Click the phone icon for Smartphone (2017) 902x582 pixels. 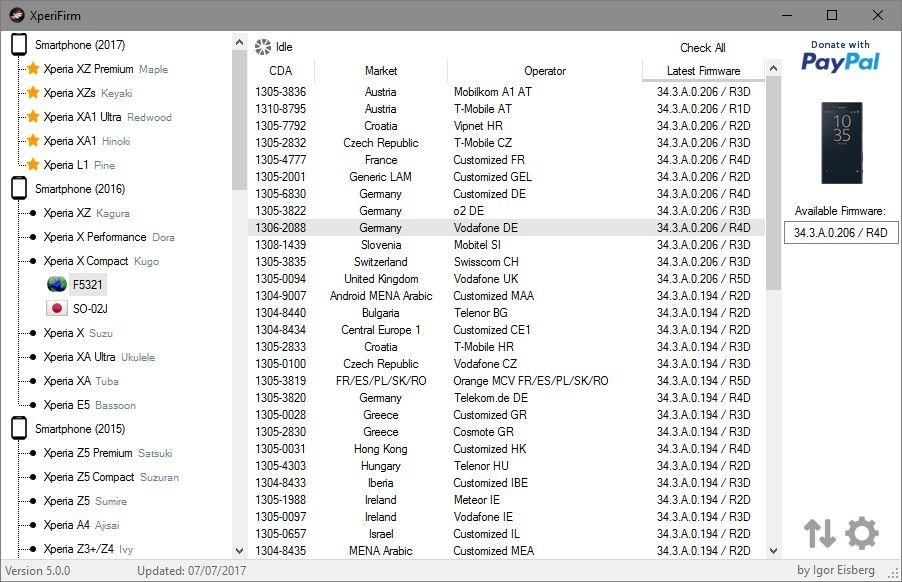[x=19, y=45]
